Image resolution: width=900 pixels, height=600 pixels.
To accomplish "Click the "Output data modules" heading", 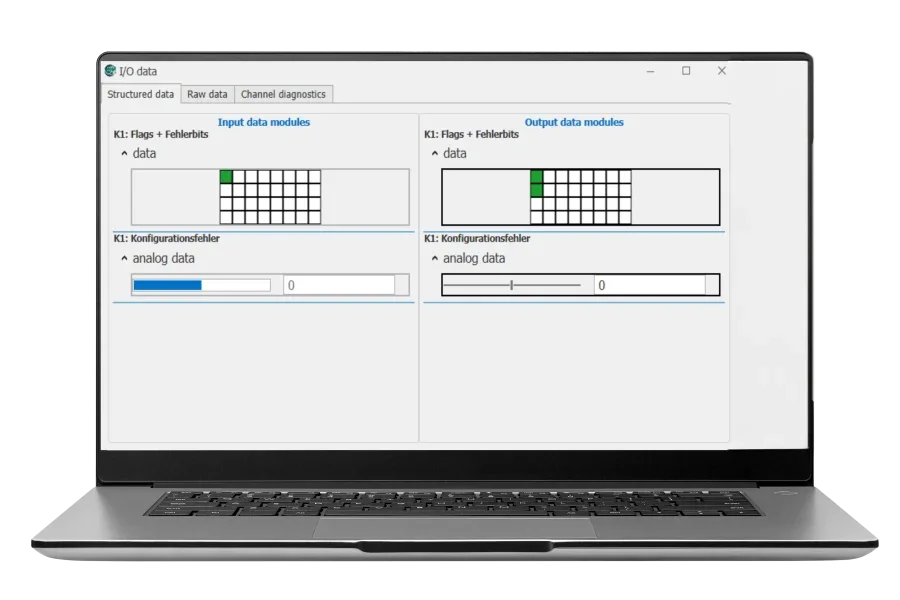I will pyautogui.click(x=574, y=122).
